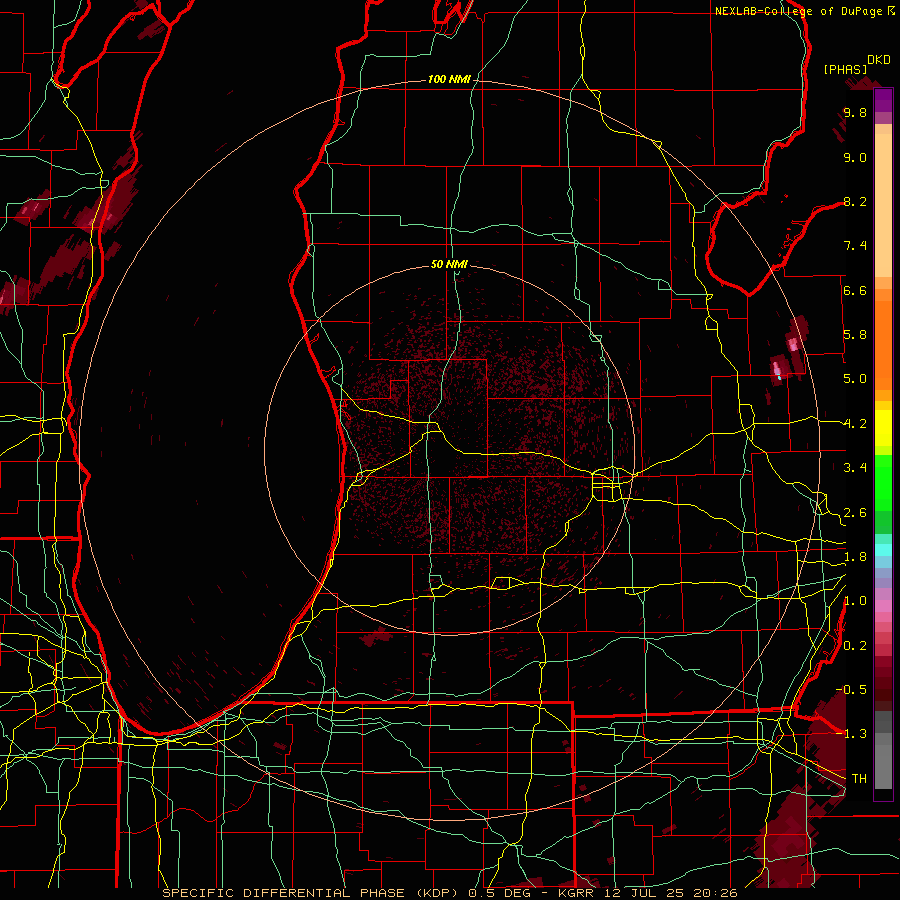Click the Specific Differential Phase caption at bottom

pos(449,893)
